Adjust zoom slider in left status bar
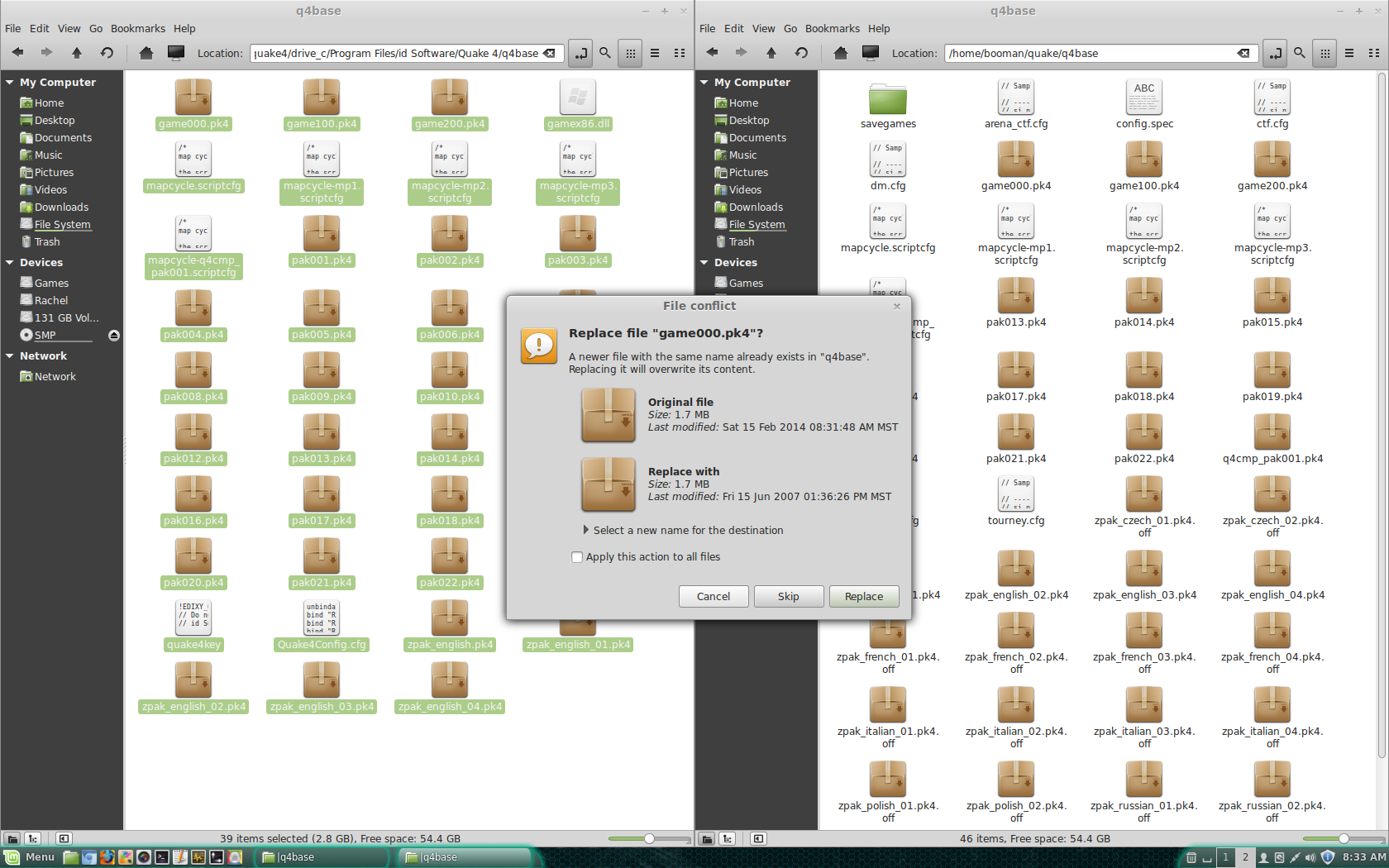The image size is (1389, 868). (649, 838)
